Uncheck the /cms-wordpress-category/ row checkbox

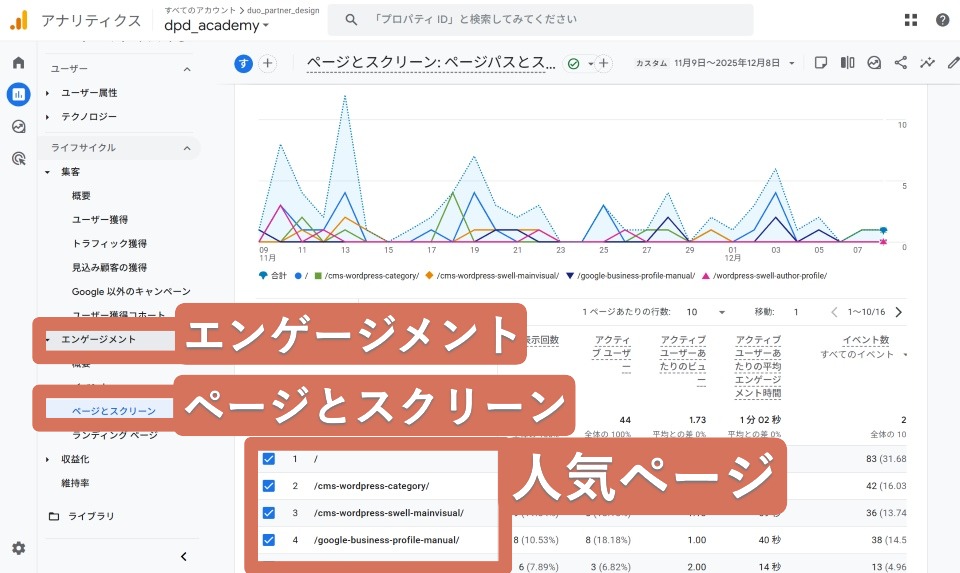coord(268,486)
